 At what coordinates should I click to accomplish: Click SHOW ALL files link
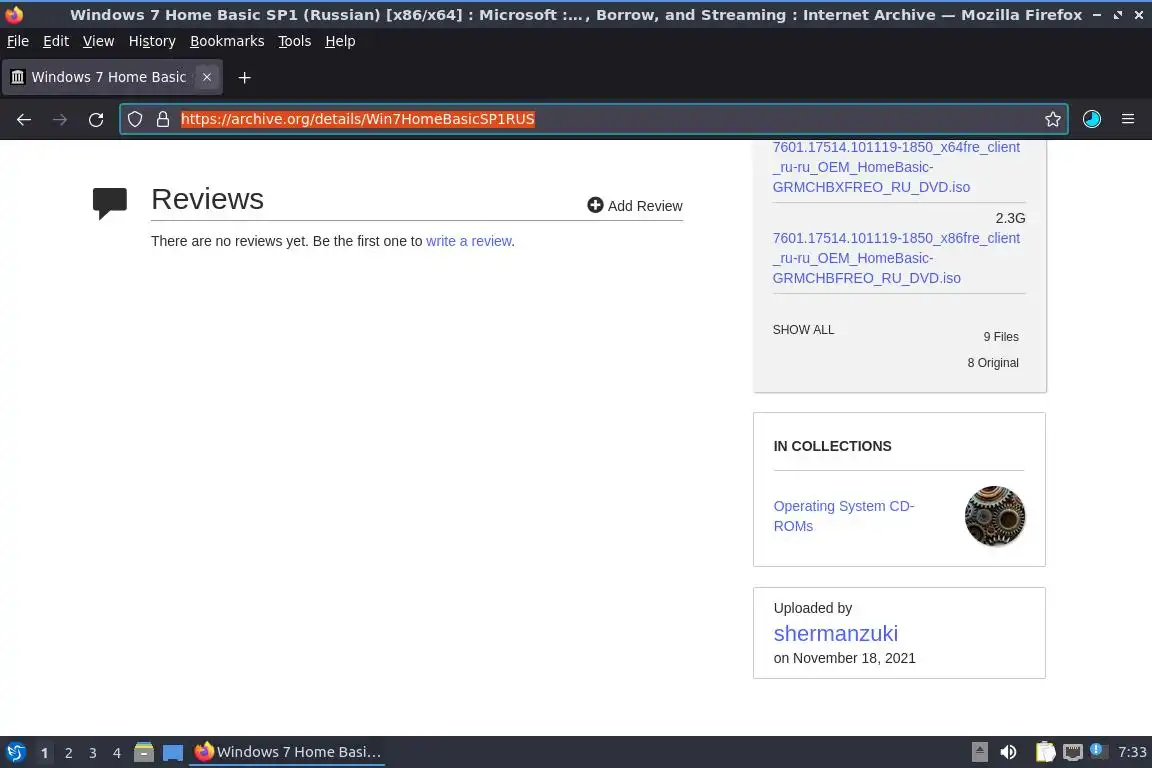pyautogui.click(x=803, y=330)
